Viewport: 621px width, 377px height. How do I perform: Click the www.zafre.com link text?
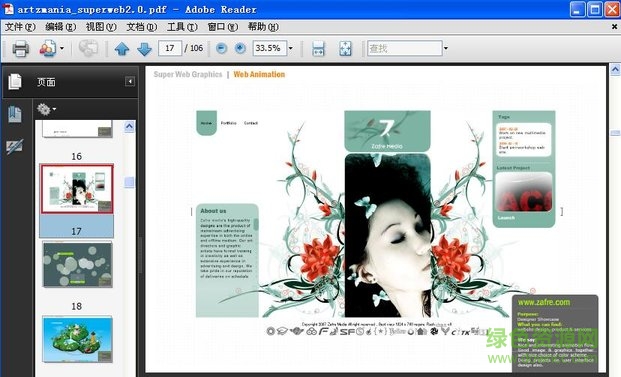pyautogui.click(x=544, y=302)
